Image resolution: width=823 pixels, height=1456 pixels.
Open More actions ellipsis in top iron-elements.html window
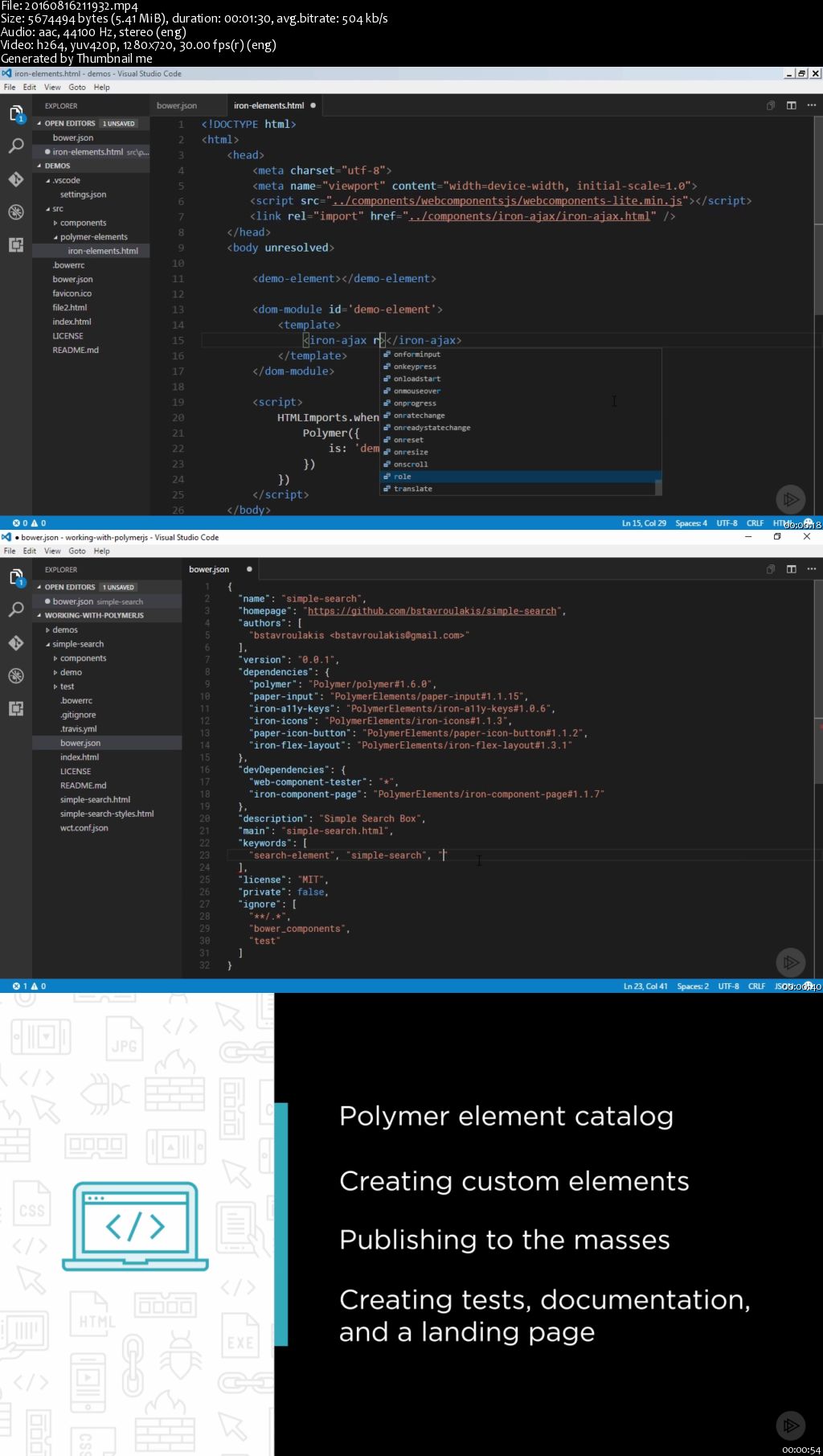pyautogui.click(x=812, y=105)
